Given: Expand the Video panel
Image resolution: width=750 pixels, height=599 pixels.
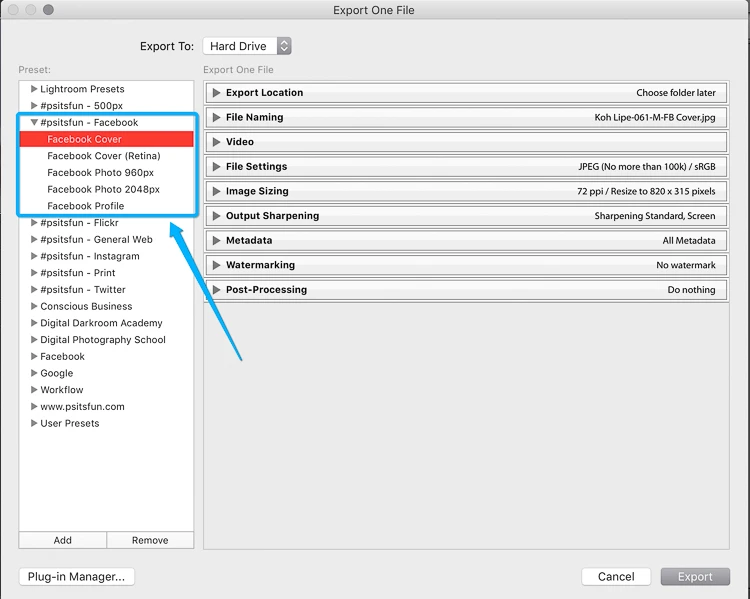Looking at the screenshot, I should pyautogui.click(x=216, y=142).
